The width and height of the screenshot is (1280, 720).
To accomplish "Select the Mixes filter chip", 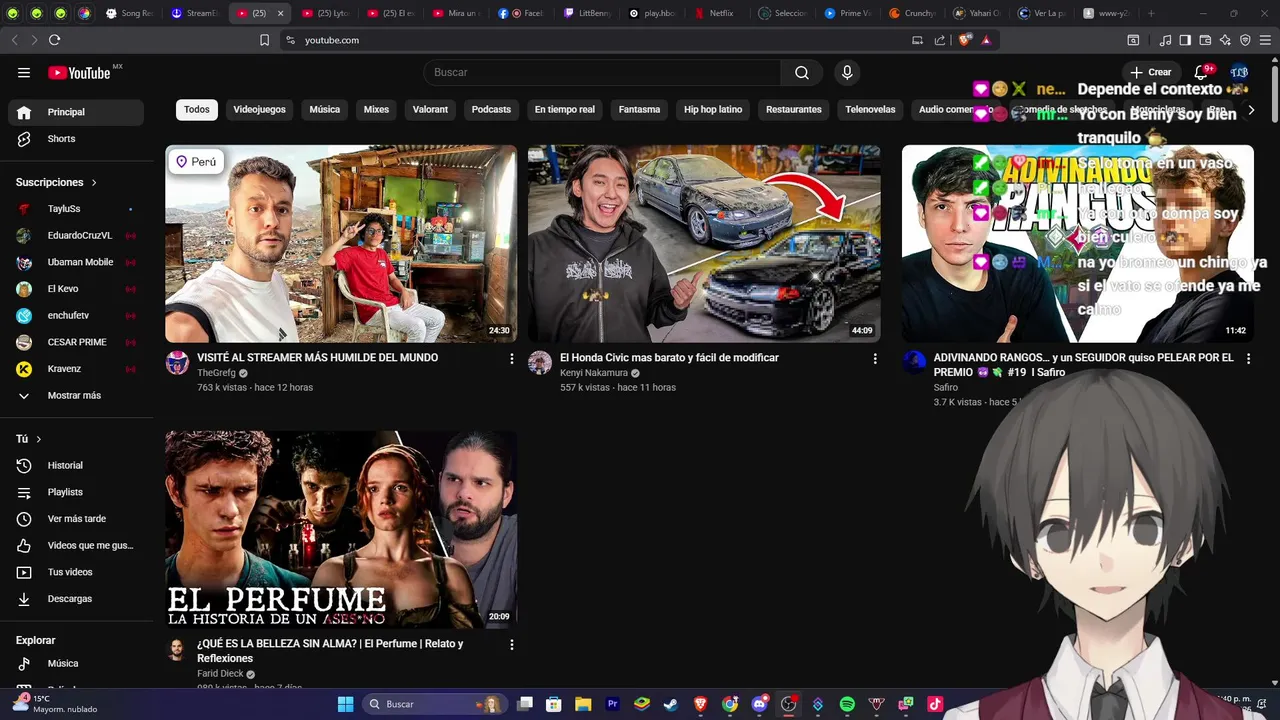I will point(376,109).
